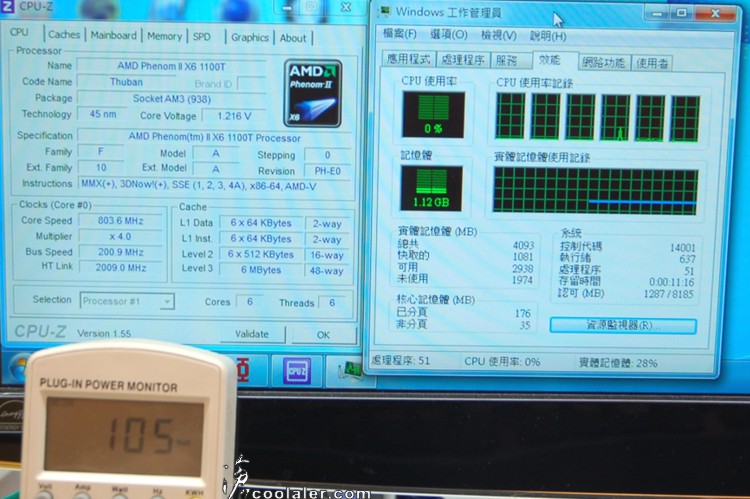Screen dimensions: 750x499
Task: Minimize the Task Manager window
Action: pyautogui.click(x=657, y=14)
